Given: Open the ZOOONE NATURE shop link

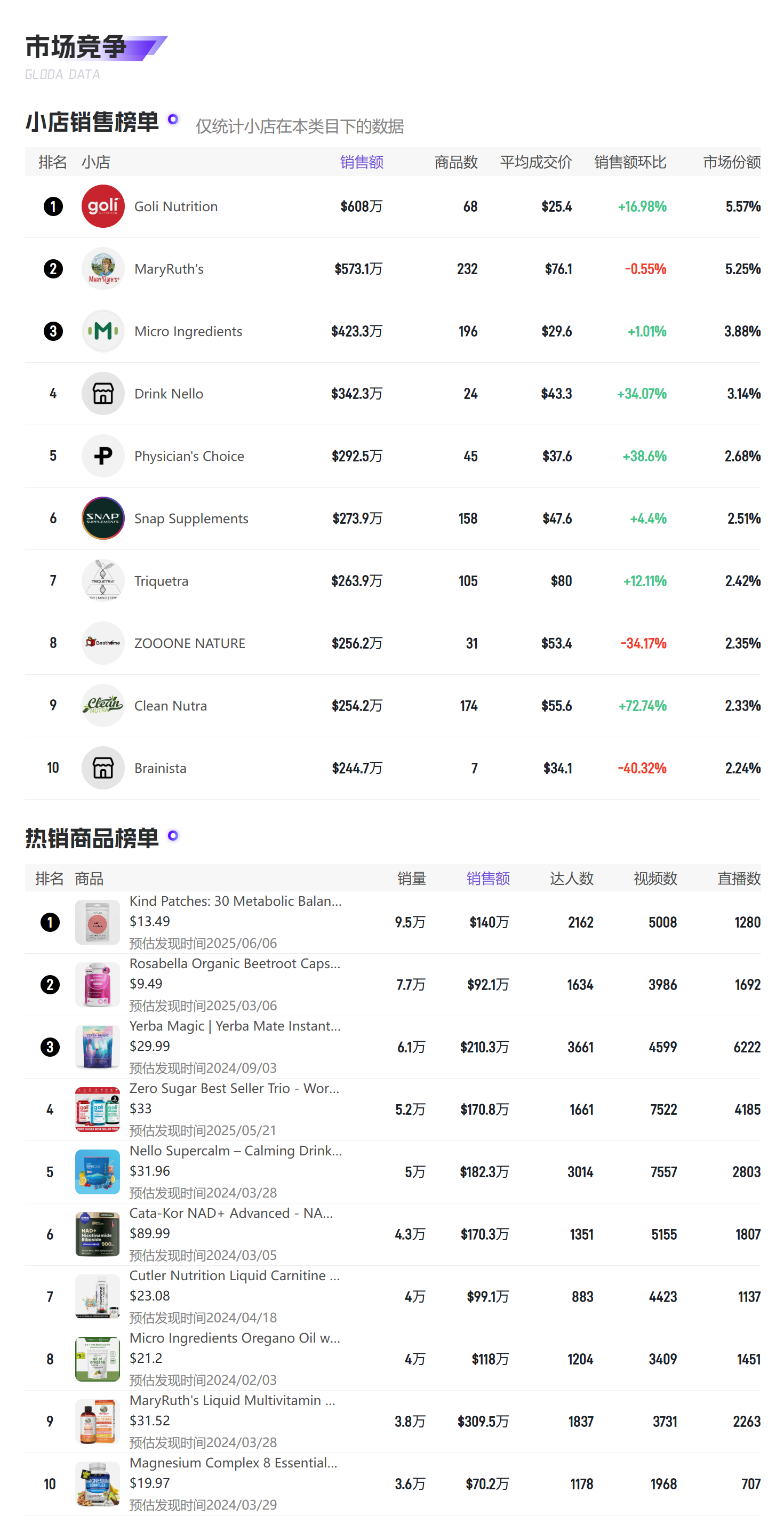Looking at the screenshot, I should click(x=190, y=643).
